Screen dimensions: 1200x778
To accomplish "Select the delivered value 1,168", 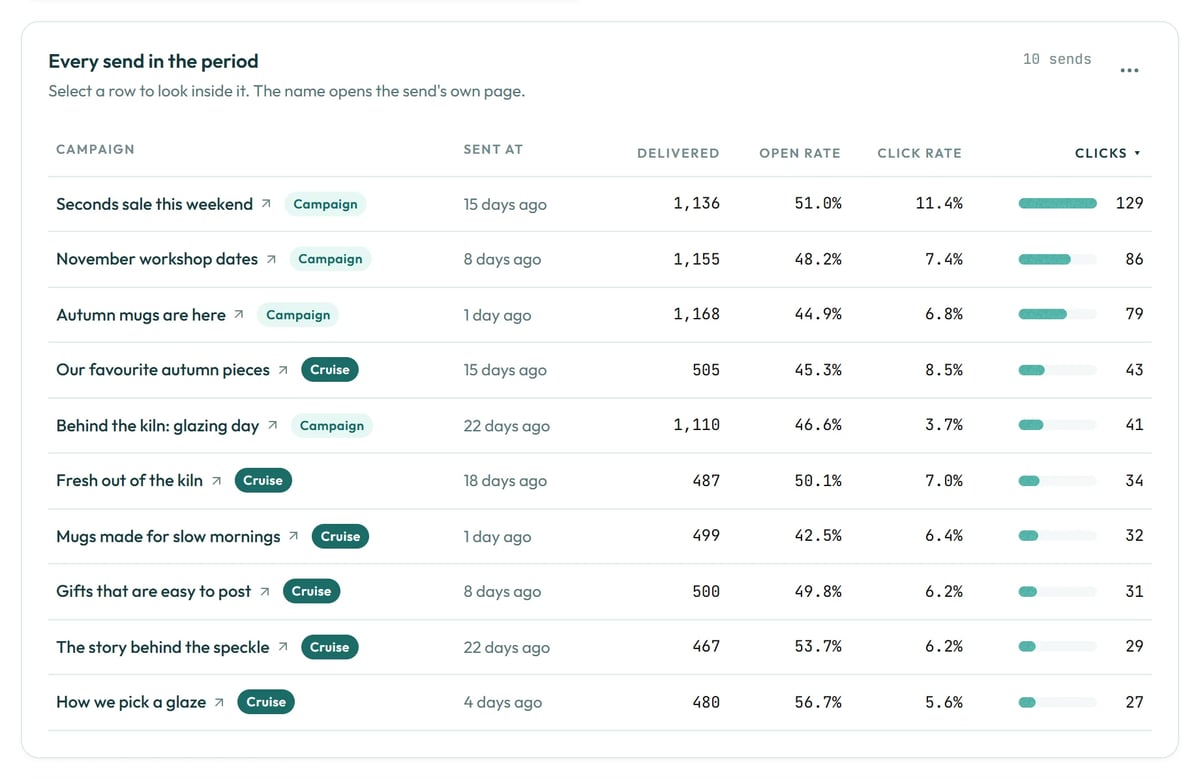I will [696, 314].
